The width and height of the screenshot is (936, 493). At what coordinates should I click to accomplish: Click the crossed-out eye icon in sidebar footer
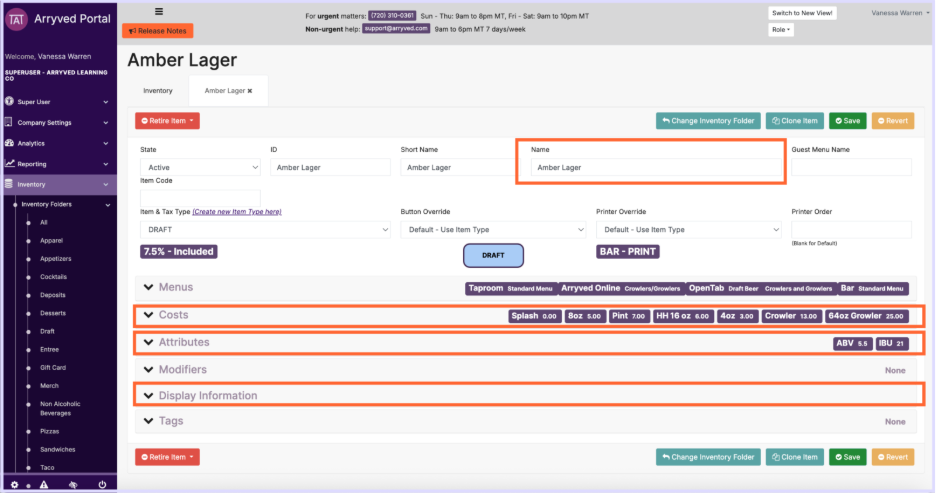[x=72, y=484]
